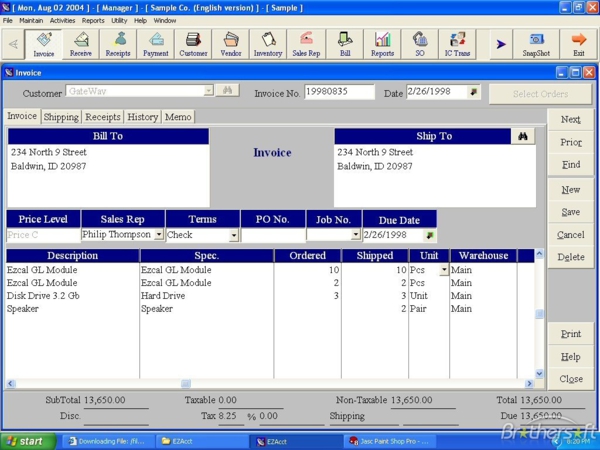Image resolution: width=600 pixels, height=450 pixels.
Task: Switch to the History tab
Action: click(x=142, y=117)
